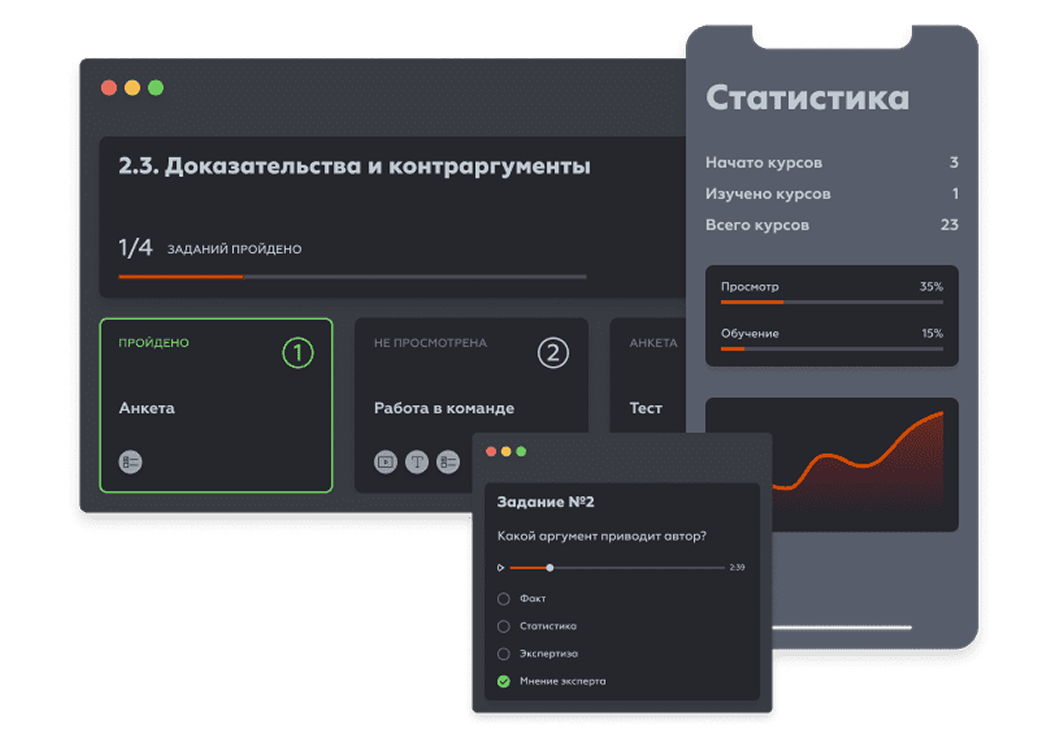Click the circled number 2 on Работа в команде card

pyautogui.click(x=555, y=353)
